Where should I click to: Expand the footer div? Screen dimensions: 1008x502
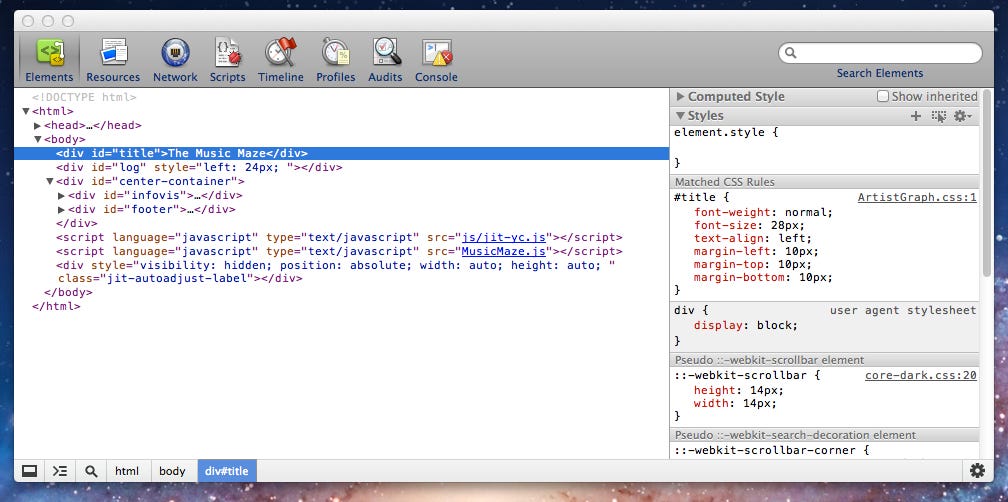coord(62,210)
